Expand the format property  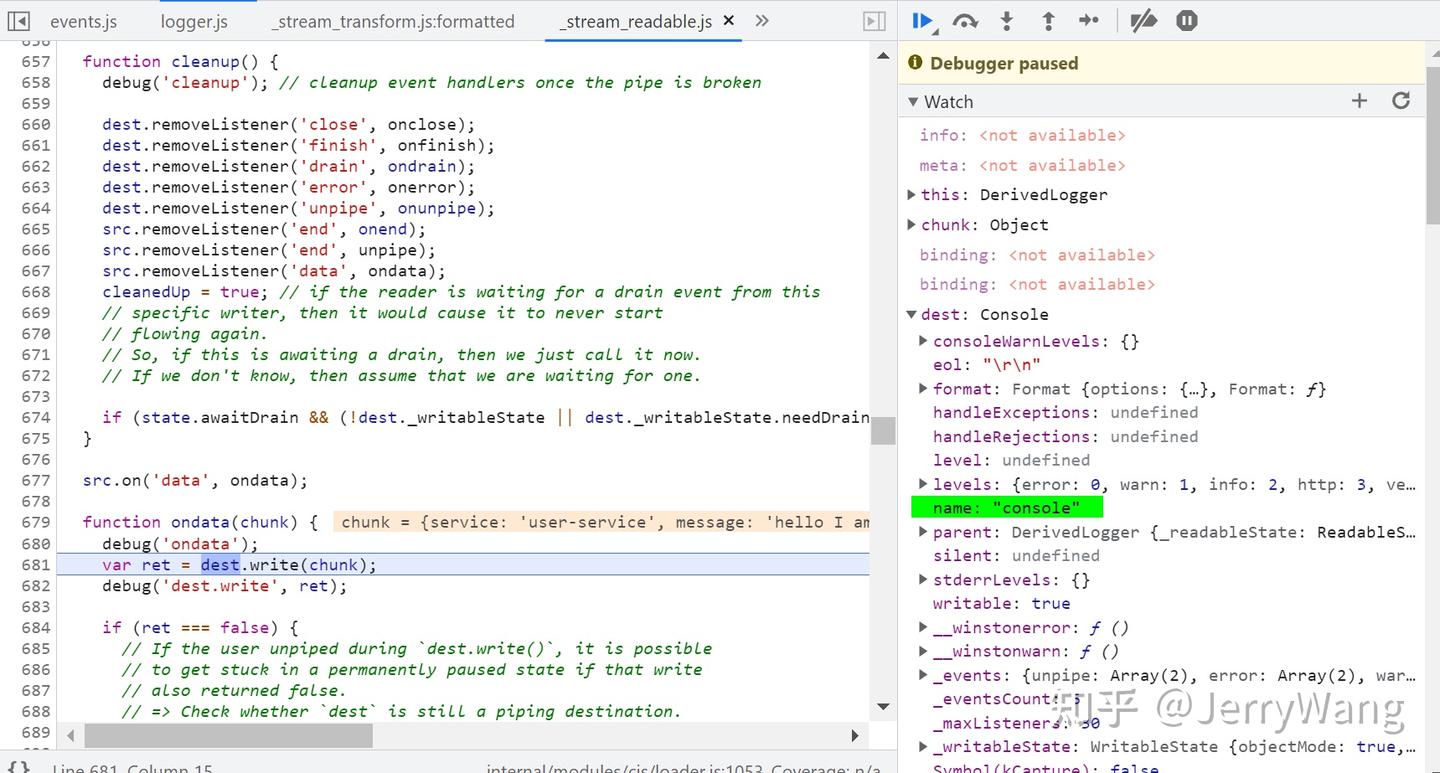point(924,389)
